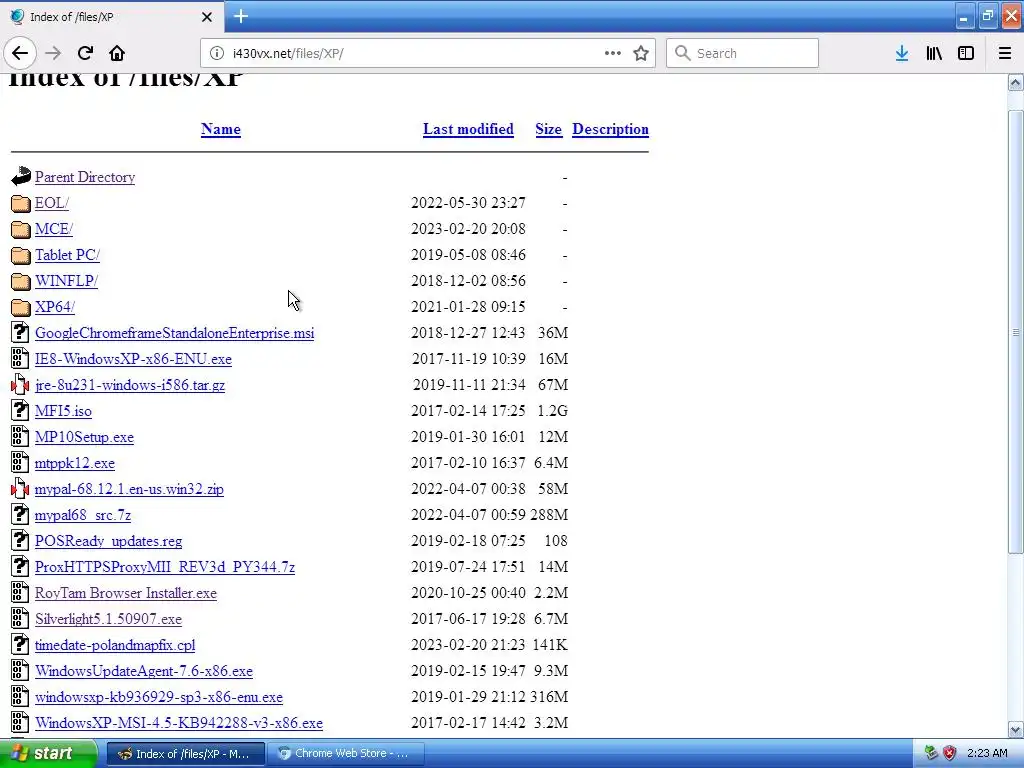Download RoyTam Browser Installer.exe
1024x768 pixels.
(125, 593)
